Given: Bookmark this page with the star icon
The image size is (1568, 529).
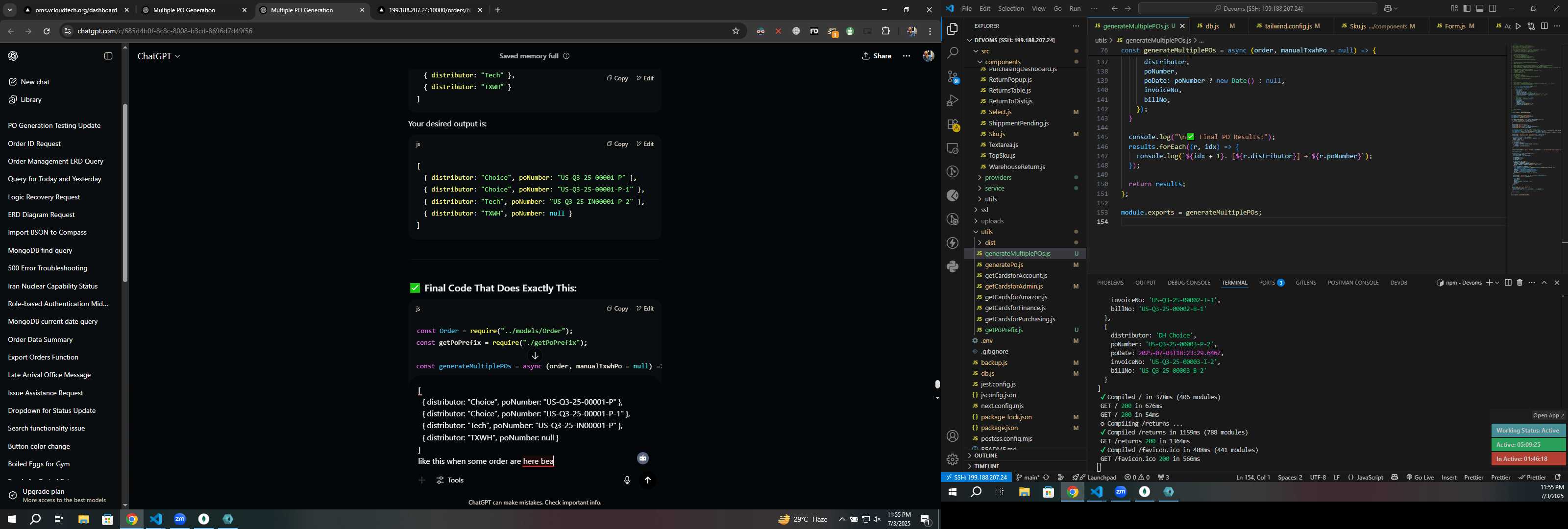Looking at the screenshot, I should [735, 31].
